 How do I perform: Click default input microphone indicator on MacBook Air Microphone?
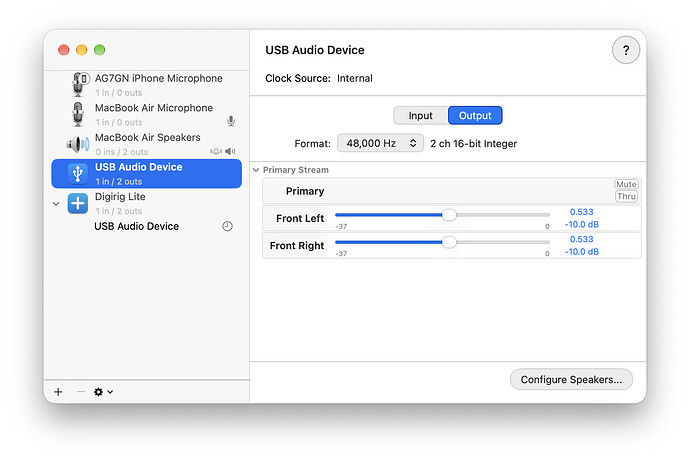click(231, 121)
